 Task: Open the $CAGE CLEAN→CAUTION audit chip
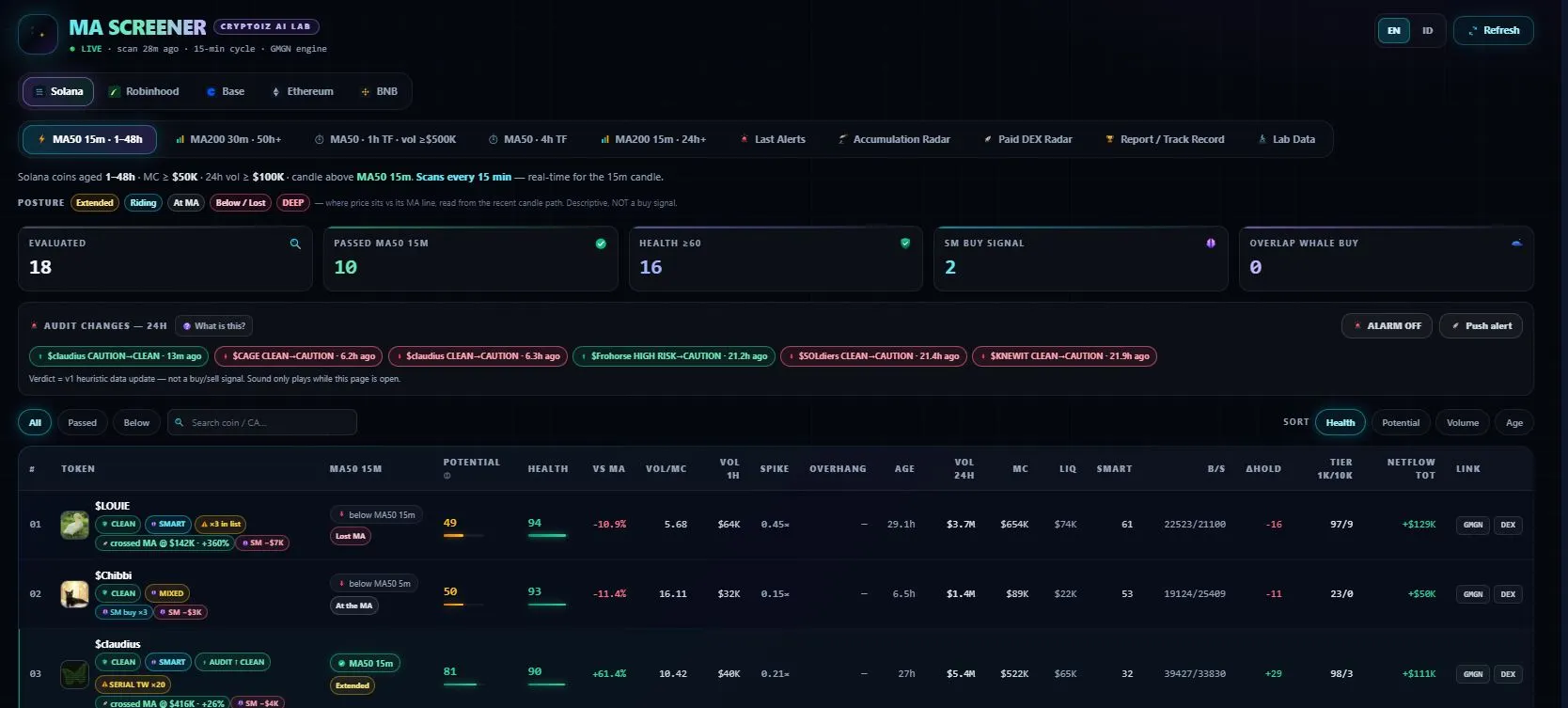[298, 356]
